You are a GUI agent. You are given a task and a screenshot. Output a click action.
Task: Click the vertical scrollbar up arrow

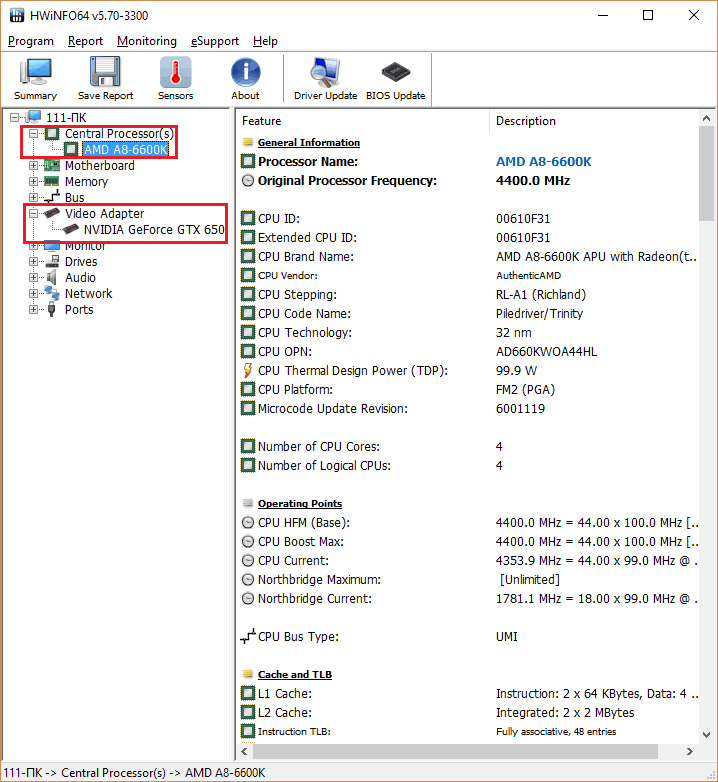(x=706, y=118)
